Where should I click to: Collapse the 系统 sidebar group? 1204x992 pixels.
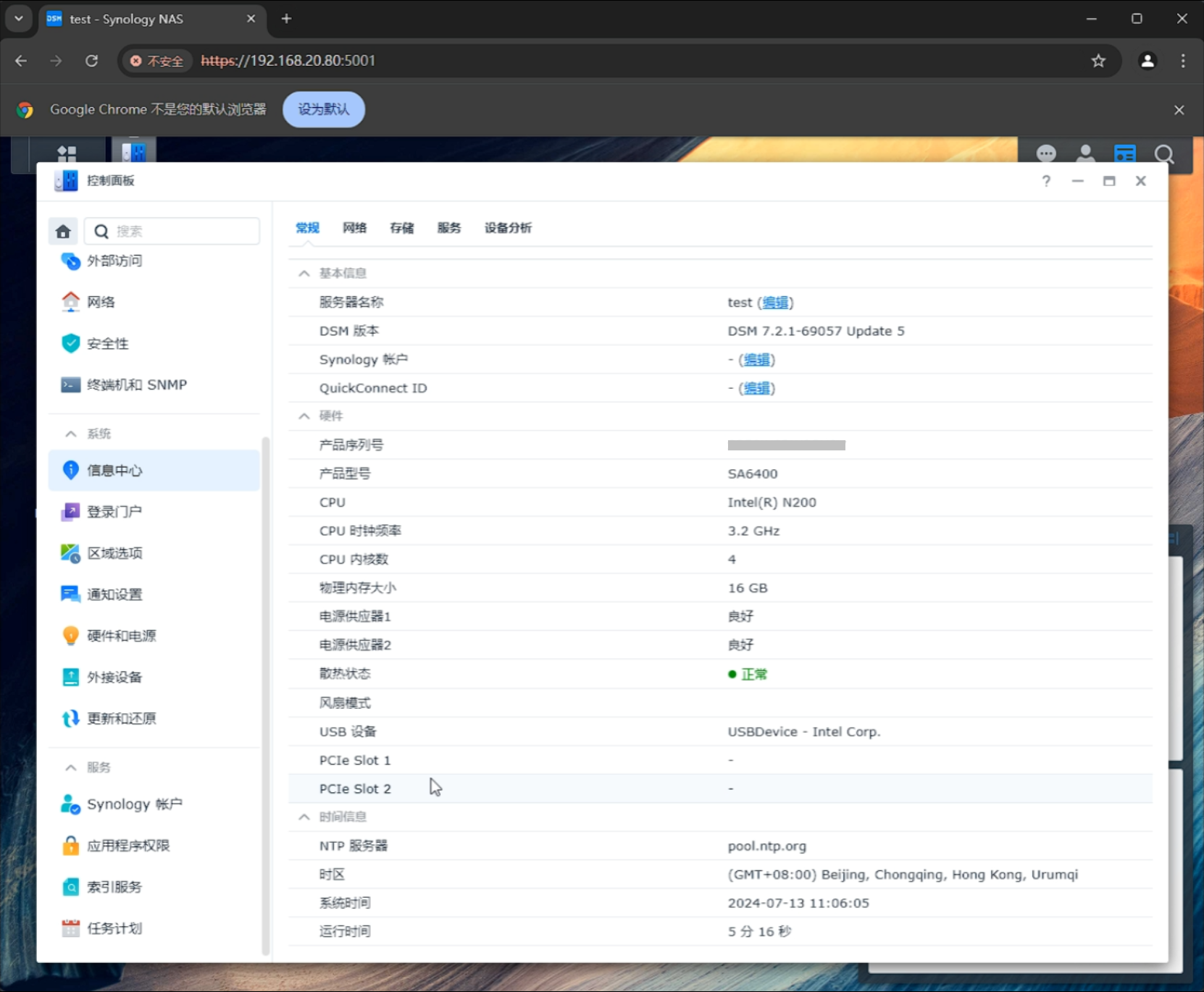point(71,434)
